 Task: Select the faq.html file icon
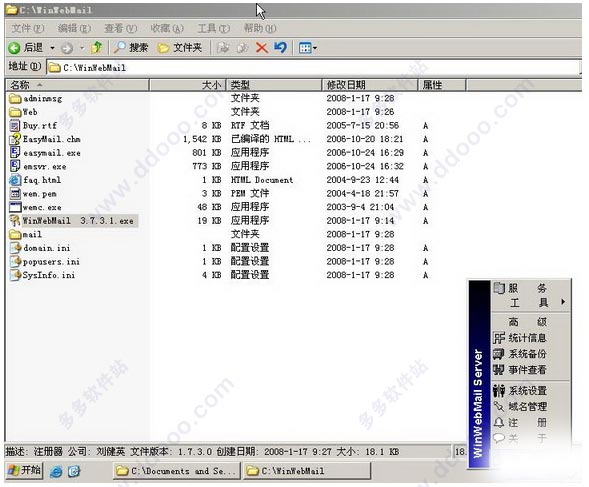click(15, 180)
